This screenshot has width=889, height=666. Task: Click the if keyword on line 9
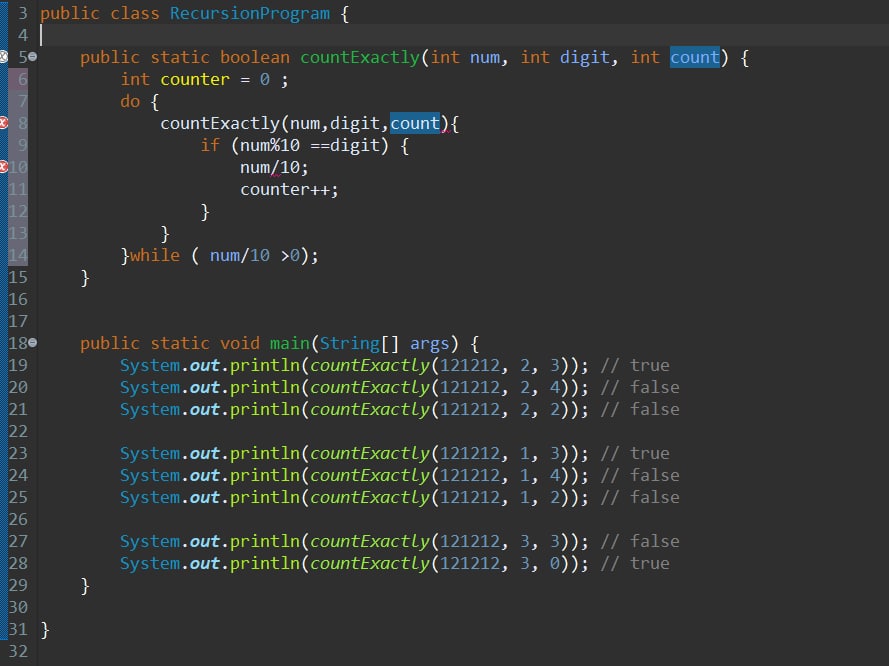(x=210, y=145)
